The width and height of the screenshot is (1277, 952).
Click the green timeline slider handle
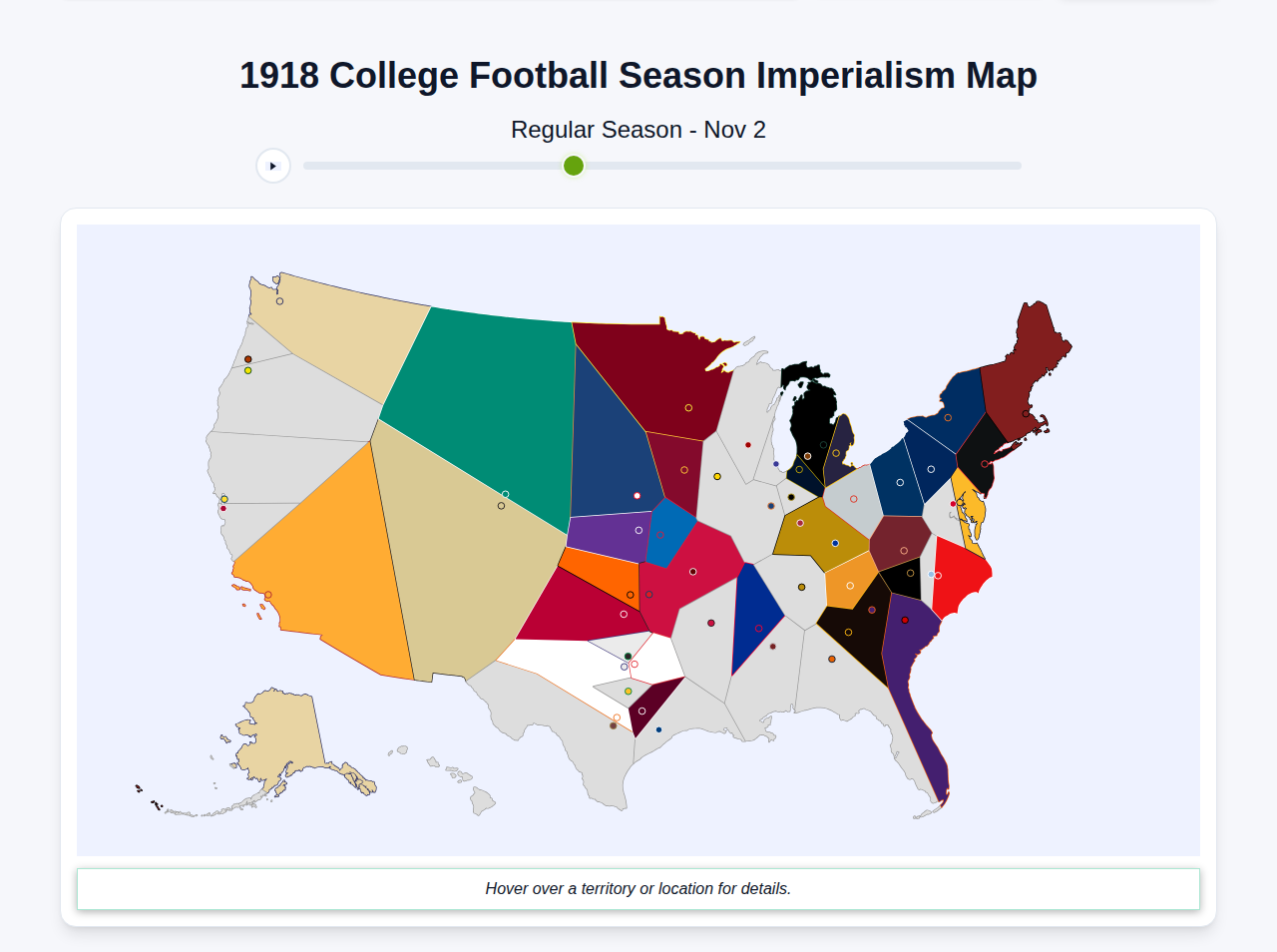pyautogui.click(x=574, y=166)
